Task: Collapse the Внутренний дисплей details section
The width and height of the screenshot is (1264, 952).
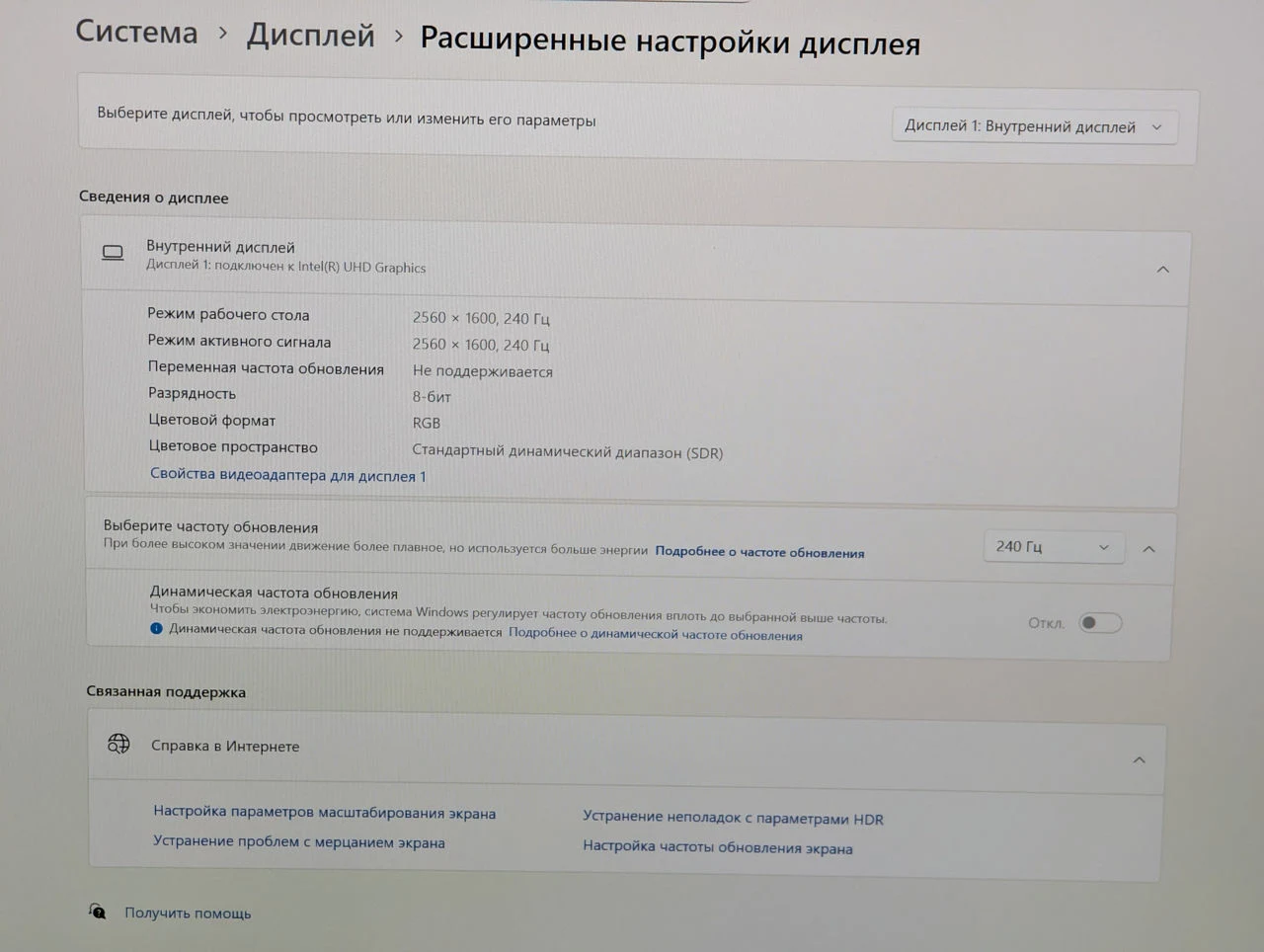Action: [1162, 269]
